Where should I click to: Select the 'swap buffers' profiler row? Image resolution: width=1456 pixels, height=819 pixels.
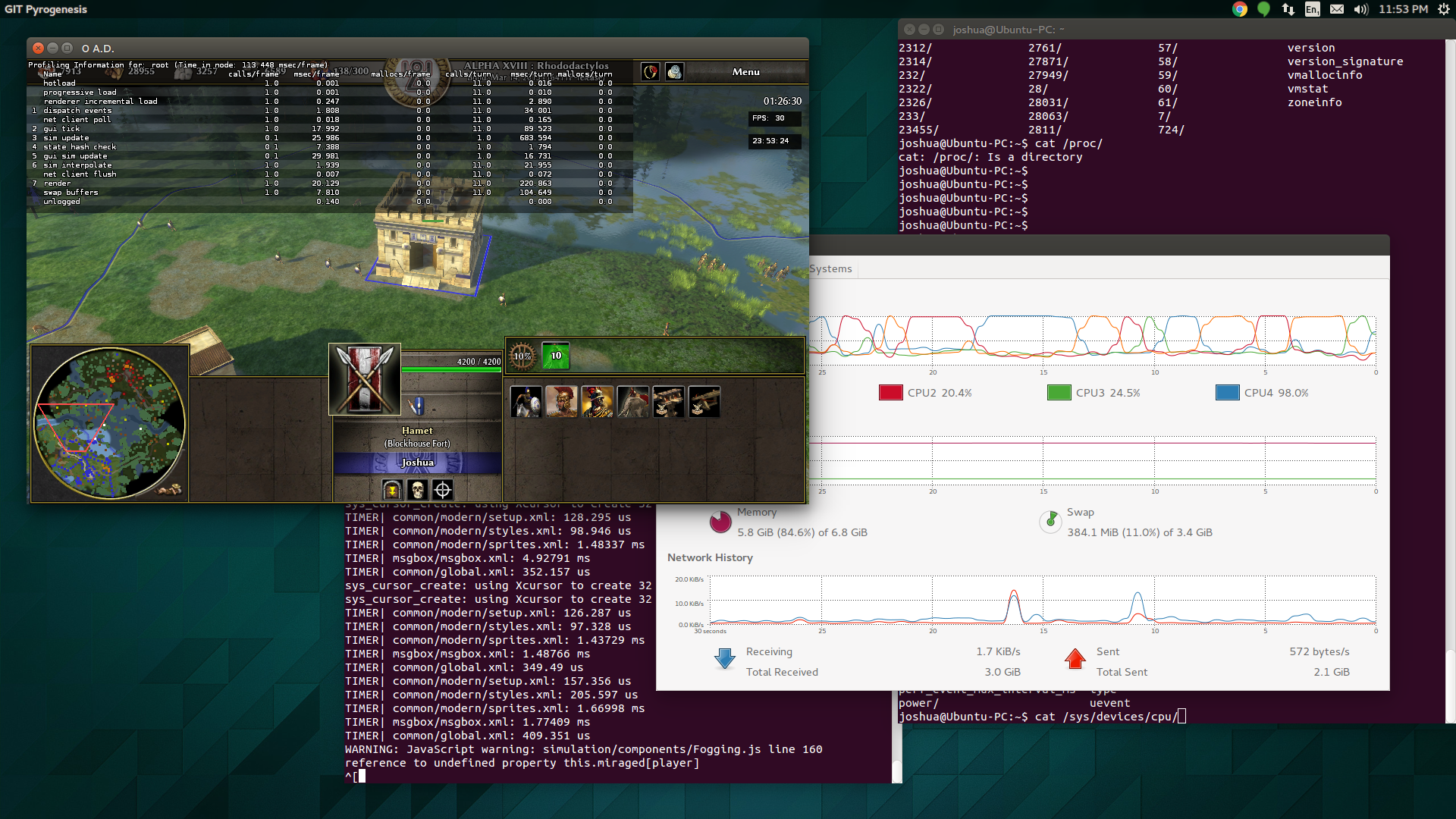[330, 193]
